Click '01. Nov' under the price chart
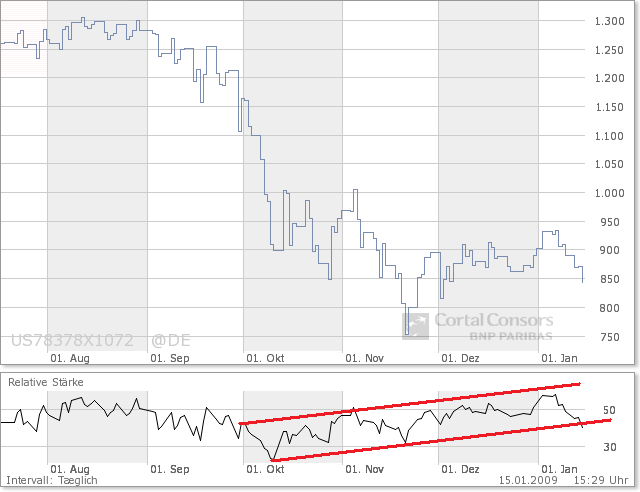The width and height of the screenshot is (640, 492). point(364,358)
